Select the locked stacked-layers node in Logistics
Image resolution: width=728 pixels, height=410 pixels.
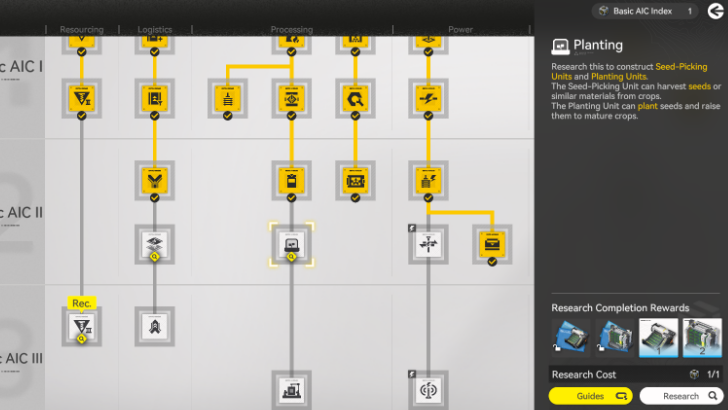154,242
